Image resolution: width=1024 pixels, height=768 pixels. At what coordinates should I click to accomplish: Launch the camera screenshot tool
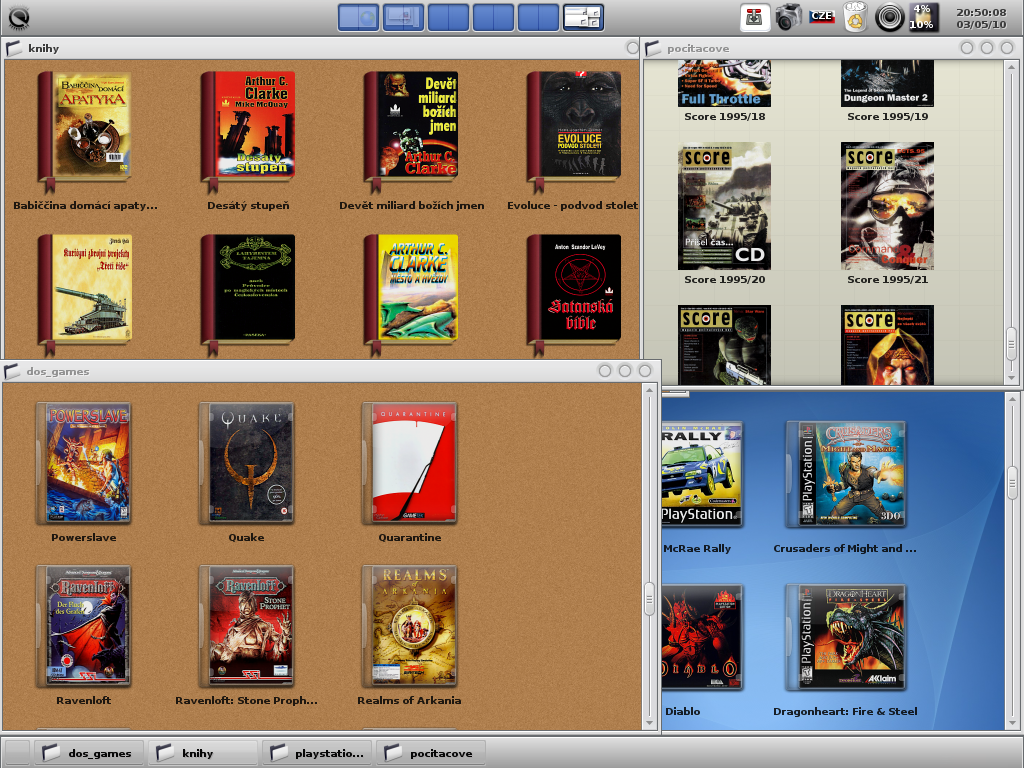(788, 18)
